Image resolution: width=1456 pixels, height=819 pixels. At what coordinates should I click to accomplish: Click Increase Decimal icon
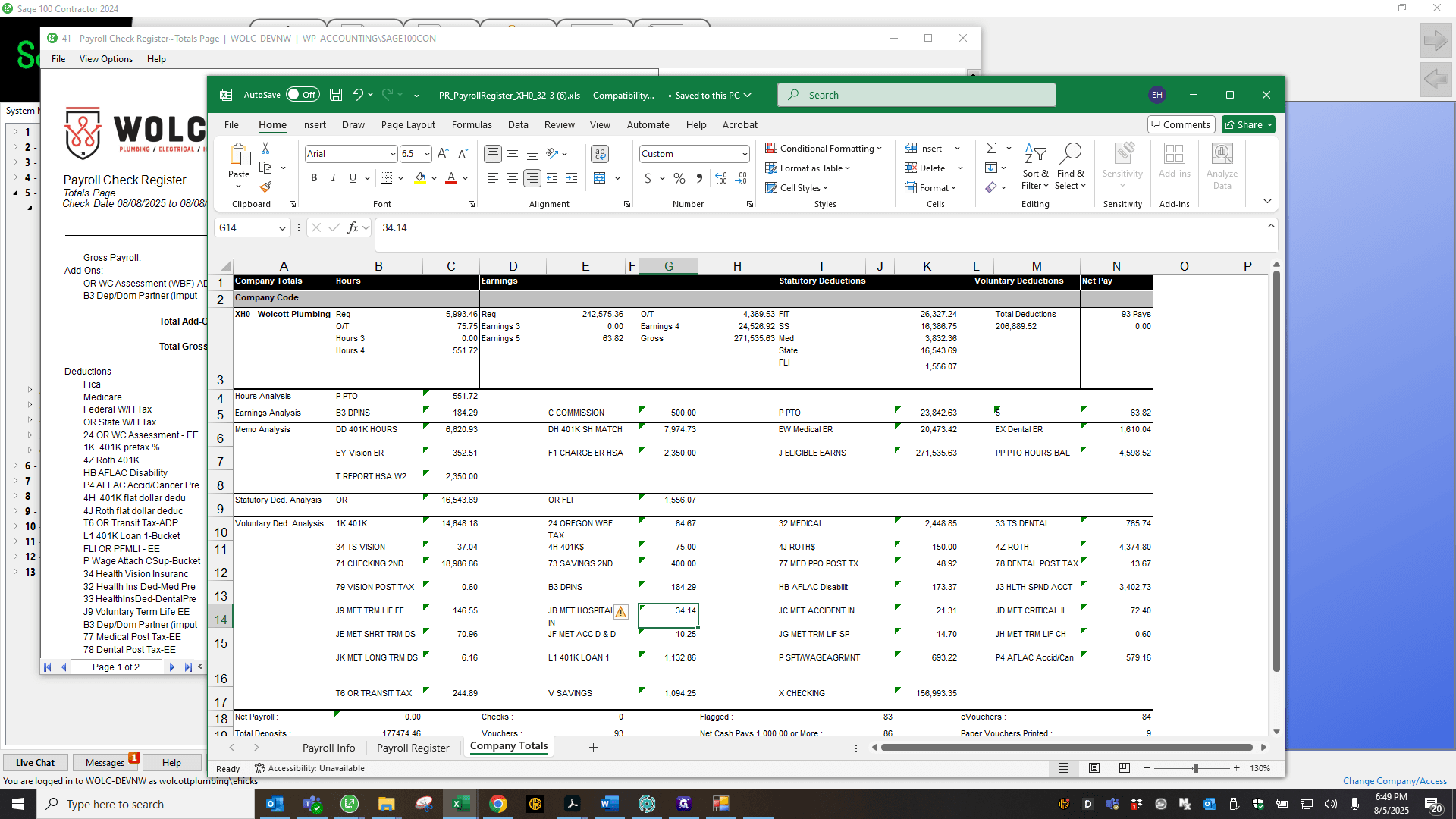click(x=721, y=178)
